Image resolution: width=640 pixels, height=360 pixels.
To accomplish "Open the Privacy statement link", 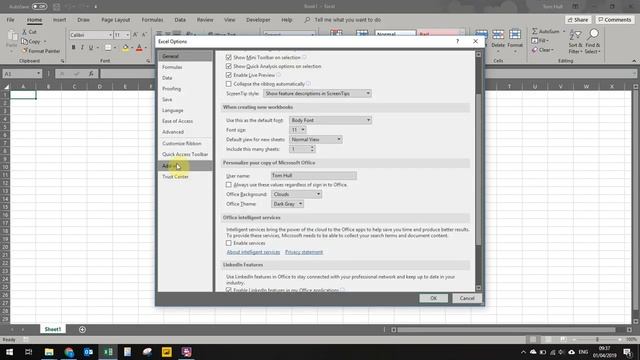I will (x=304, y=252).
